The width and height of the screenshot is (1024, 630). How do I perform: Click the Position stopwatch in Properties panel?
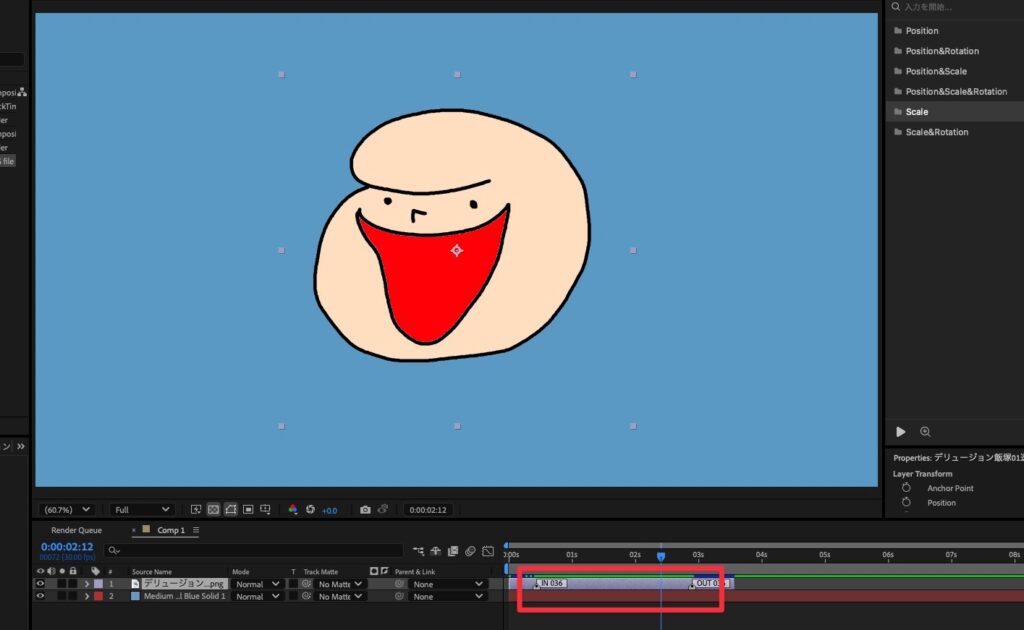click(906, 503)
